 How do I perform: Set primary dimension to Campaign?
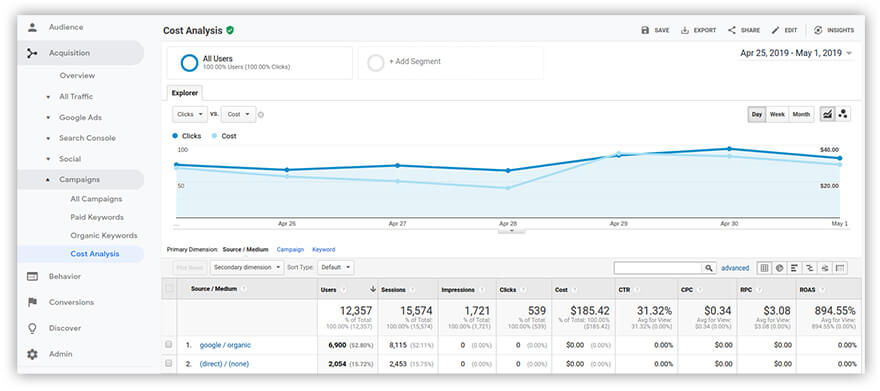tap(290, 250)
